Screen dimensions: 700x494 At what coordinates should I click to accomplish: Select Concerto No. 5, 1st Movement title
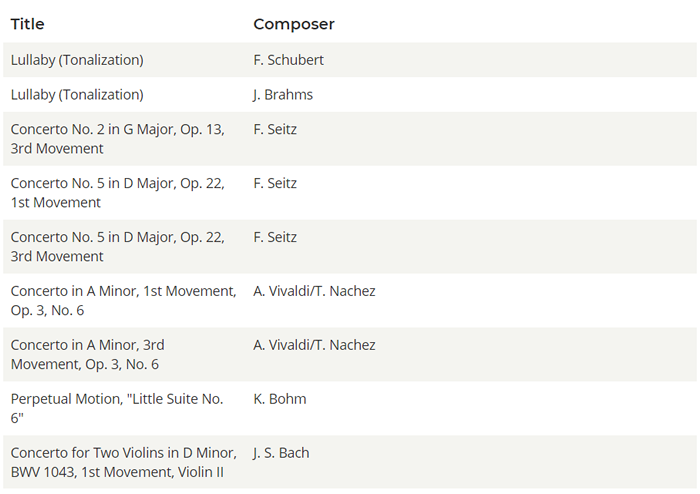click(117, 193)
